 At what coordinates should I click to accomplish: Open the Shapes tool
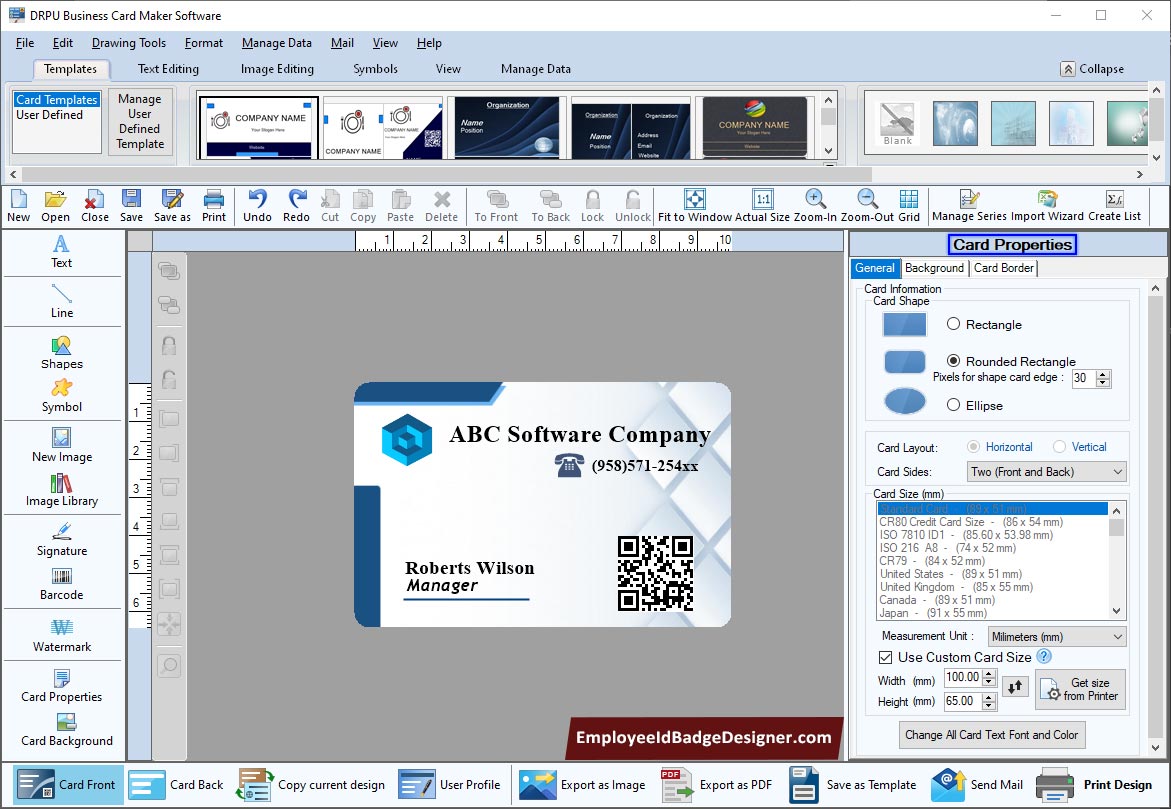[61, 353]
